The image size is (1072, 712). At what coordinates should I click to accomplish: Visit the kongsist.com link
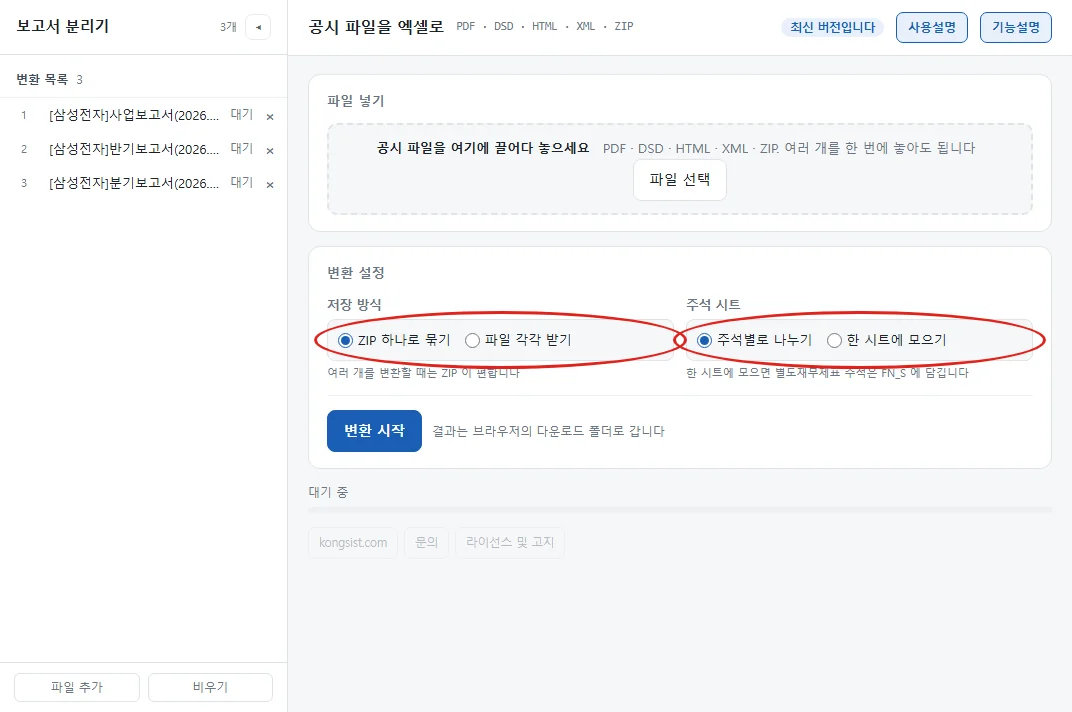point(353,542)
